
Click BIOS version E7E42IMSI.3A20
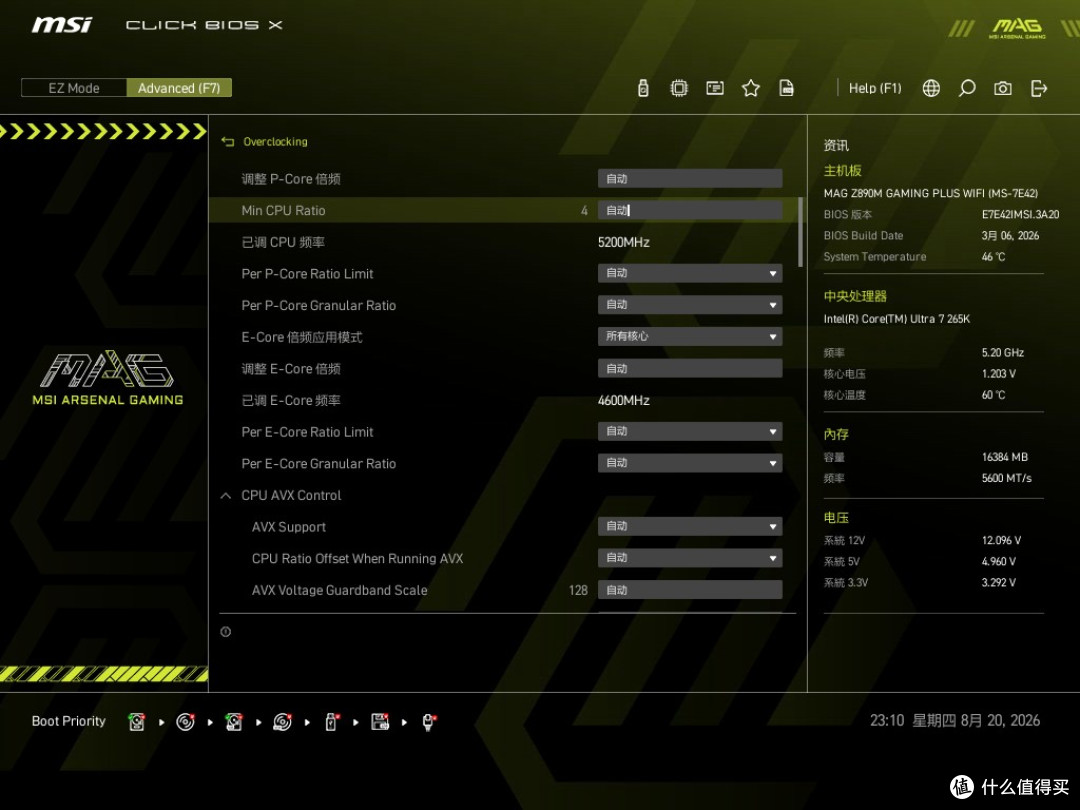(x=1020, y=215)
